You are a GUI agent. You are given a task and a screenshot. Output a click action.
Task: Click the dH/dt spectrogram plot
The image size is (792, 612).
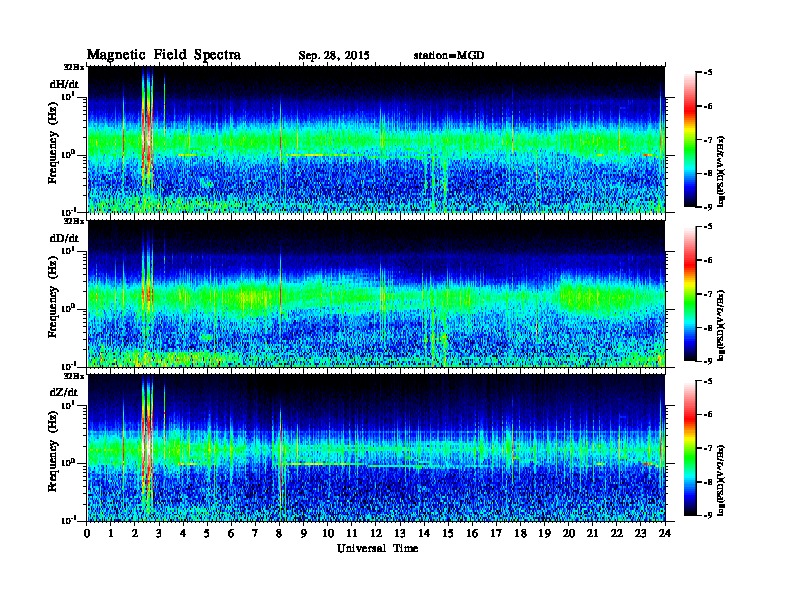(376, 139)
